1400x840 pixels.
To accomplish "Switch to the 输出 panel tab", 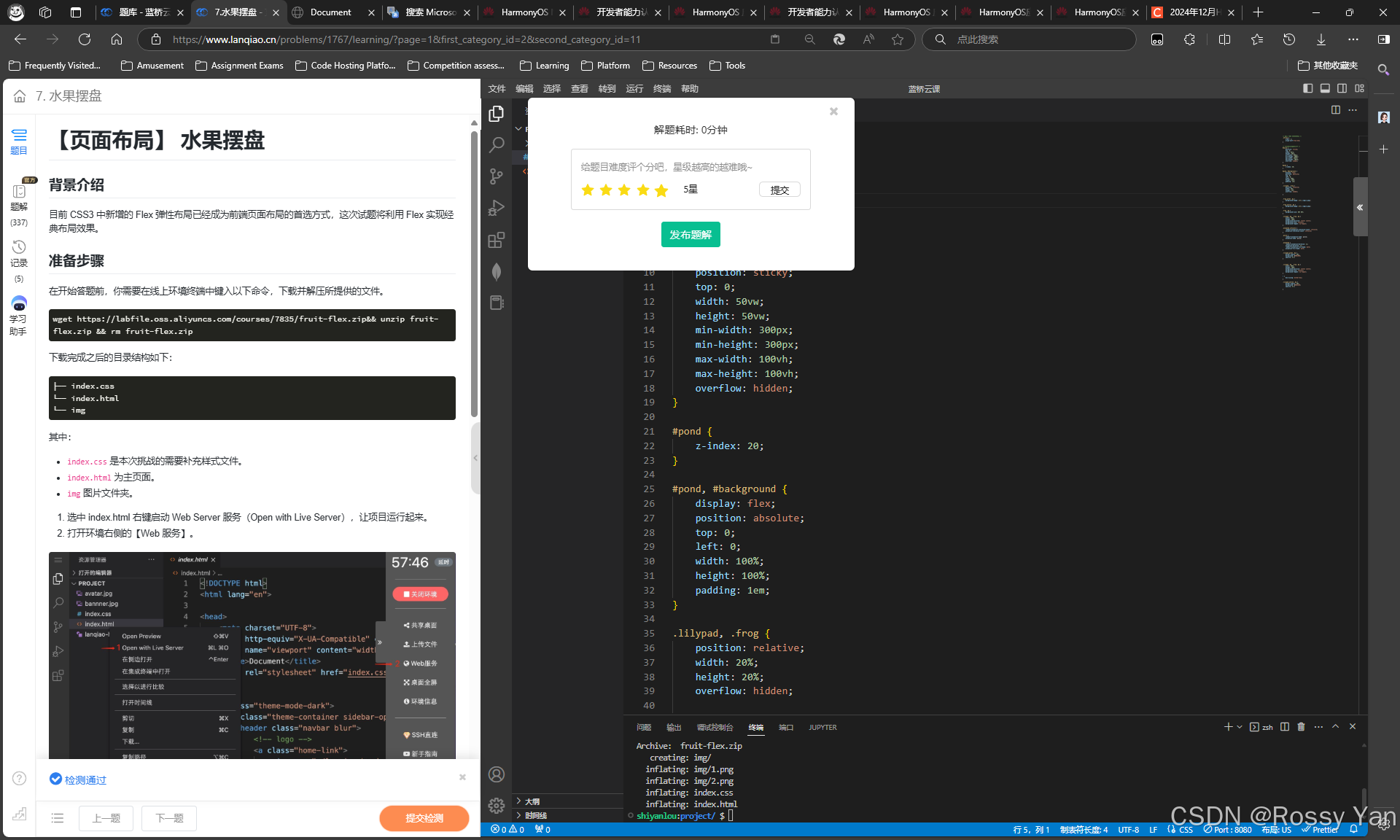I will [673, 728].
